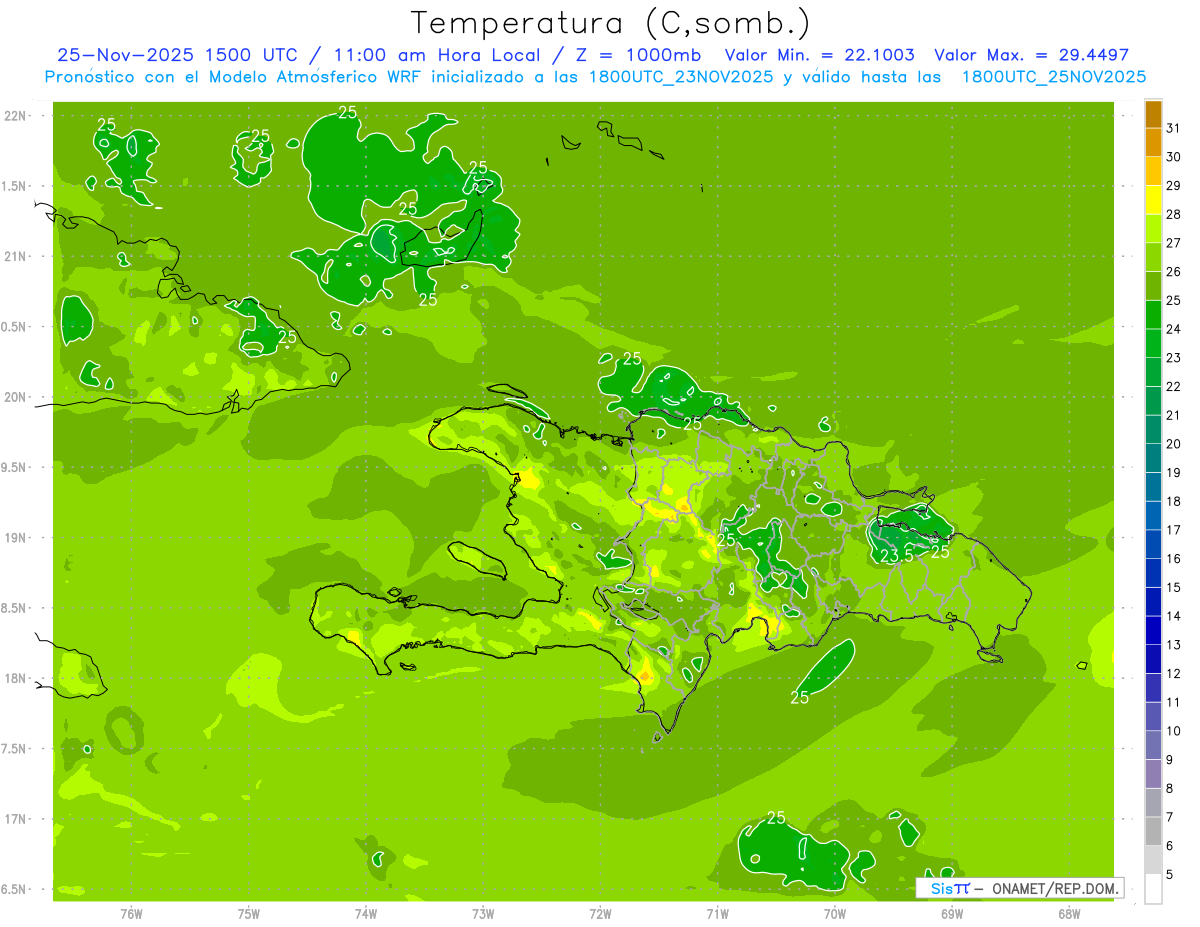Click the '21N' latitude label

pyautogui.click(x=15, y=257)
